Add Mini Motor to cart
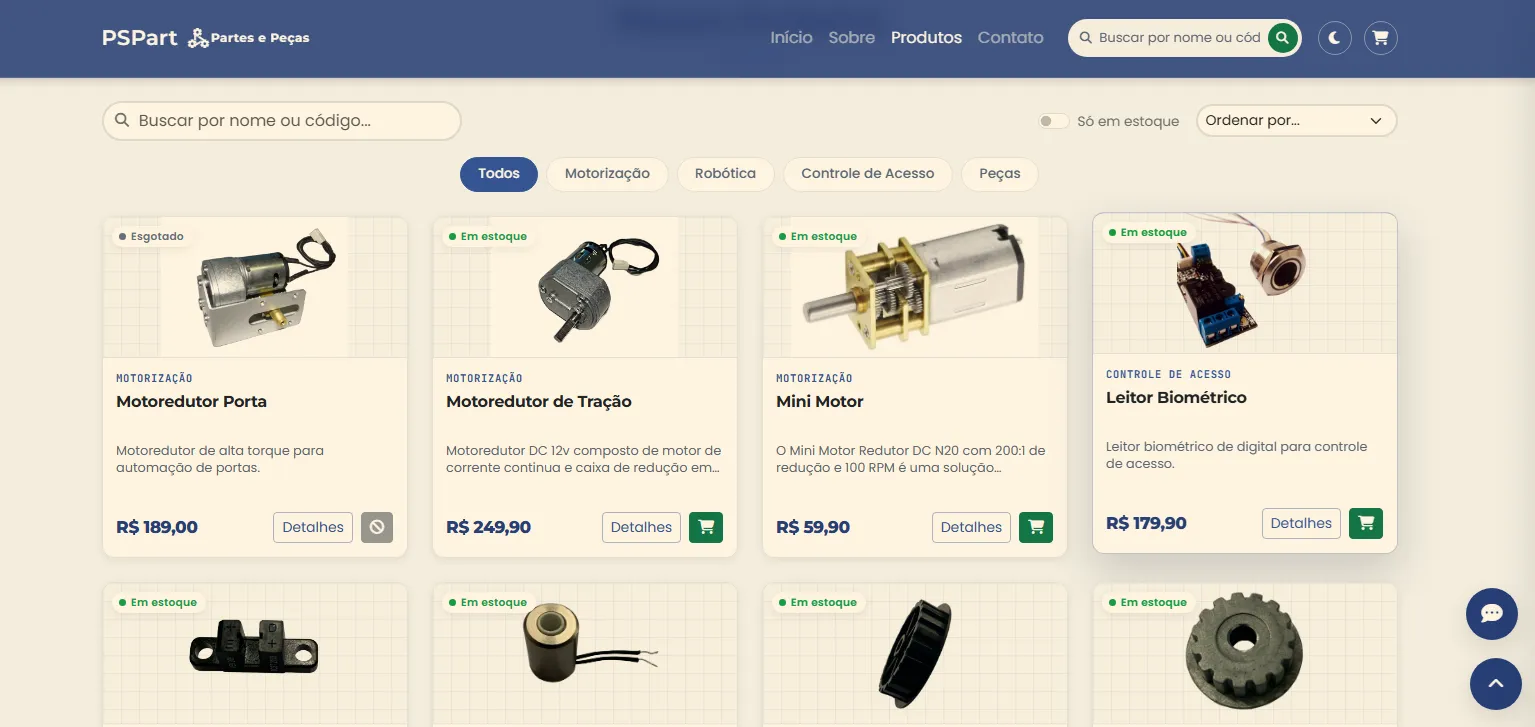This screenshot has height=727, width=1535. [1036, 527]
